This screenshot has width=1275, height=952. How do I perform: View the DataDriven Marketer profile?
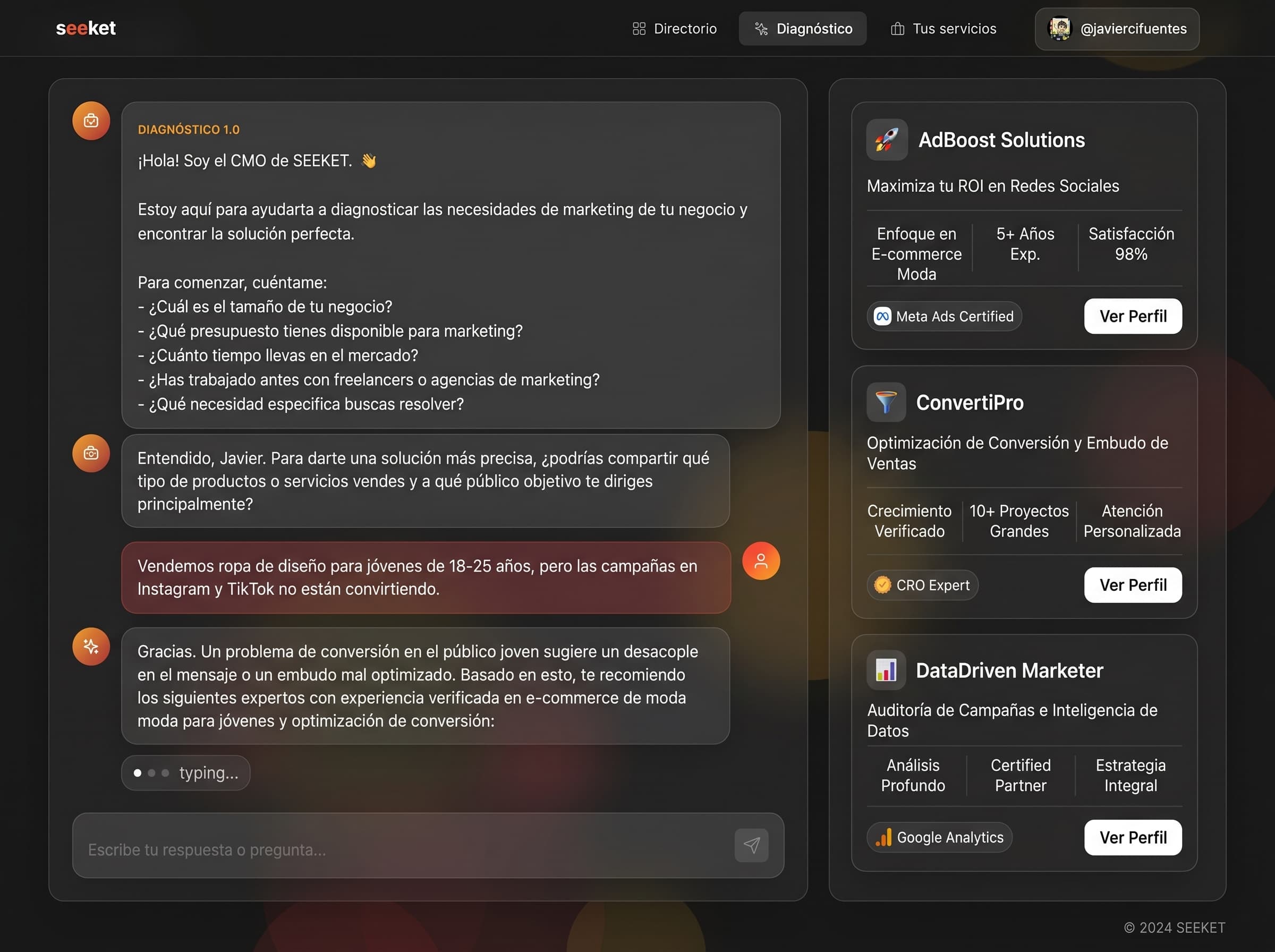1133,837
